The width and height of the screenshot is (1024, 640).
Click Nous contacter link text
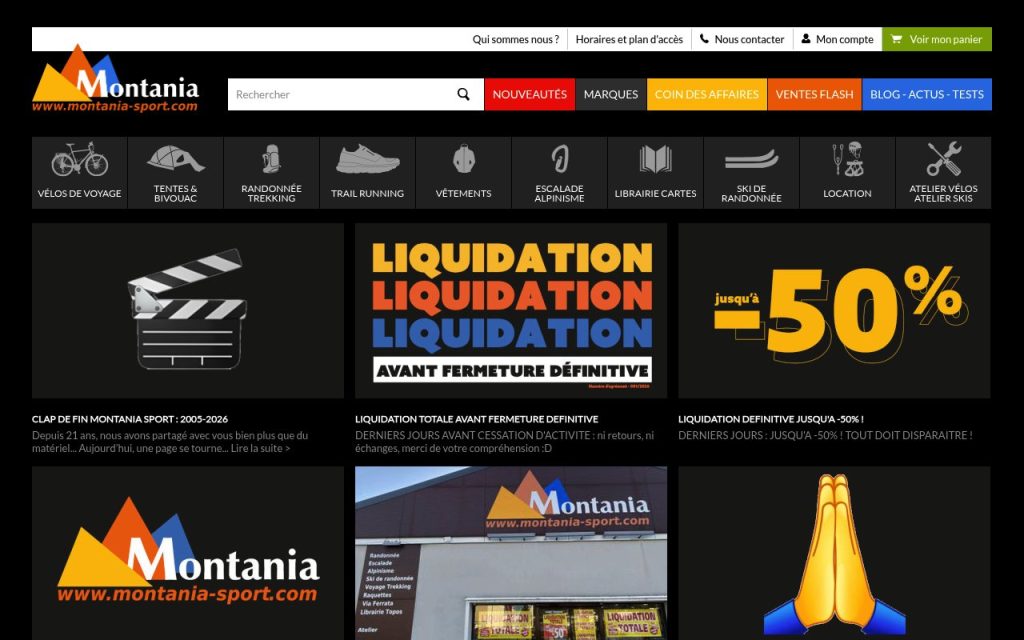pos(749,39)
